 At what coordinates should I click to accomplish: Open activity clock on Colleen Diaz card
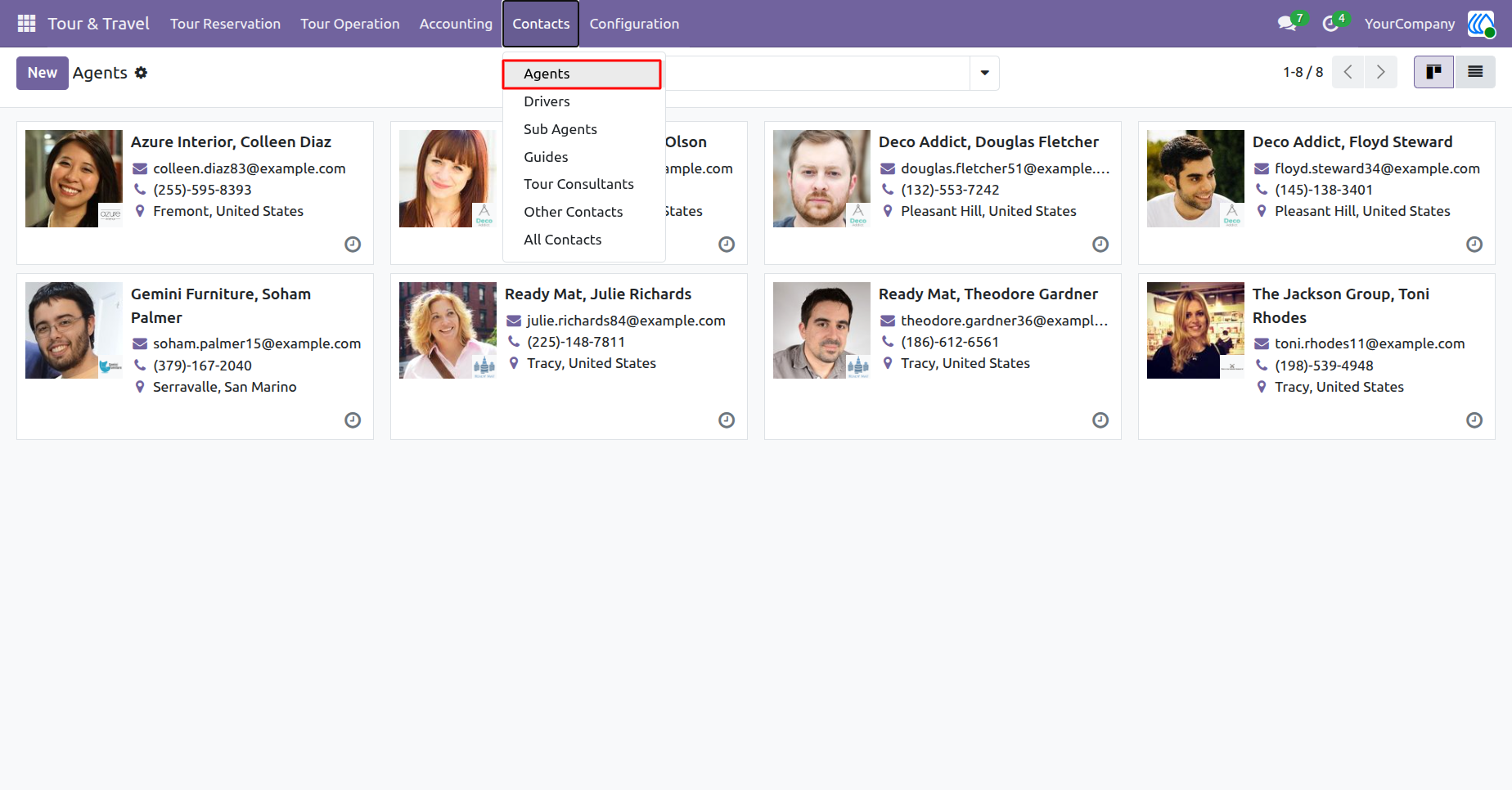(x=353, y=245)
